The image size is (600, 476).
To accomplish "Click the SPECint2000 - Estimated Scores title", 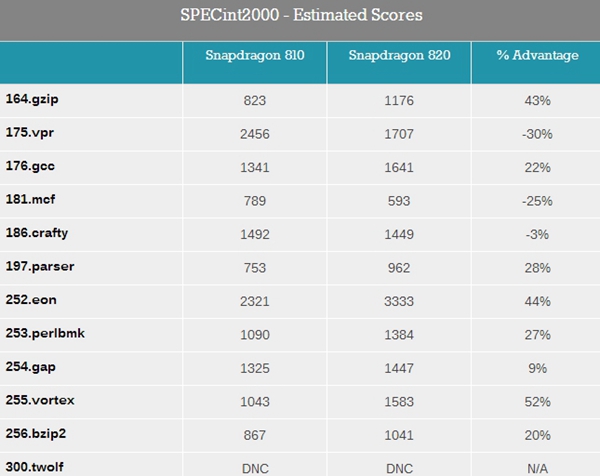I will [300, 15].
